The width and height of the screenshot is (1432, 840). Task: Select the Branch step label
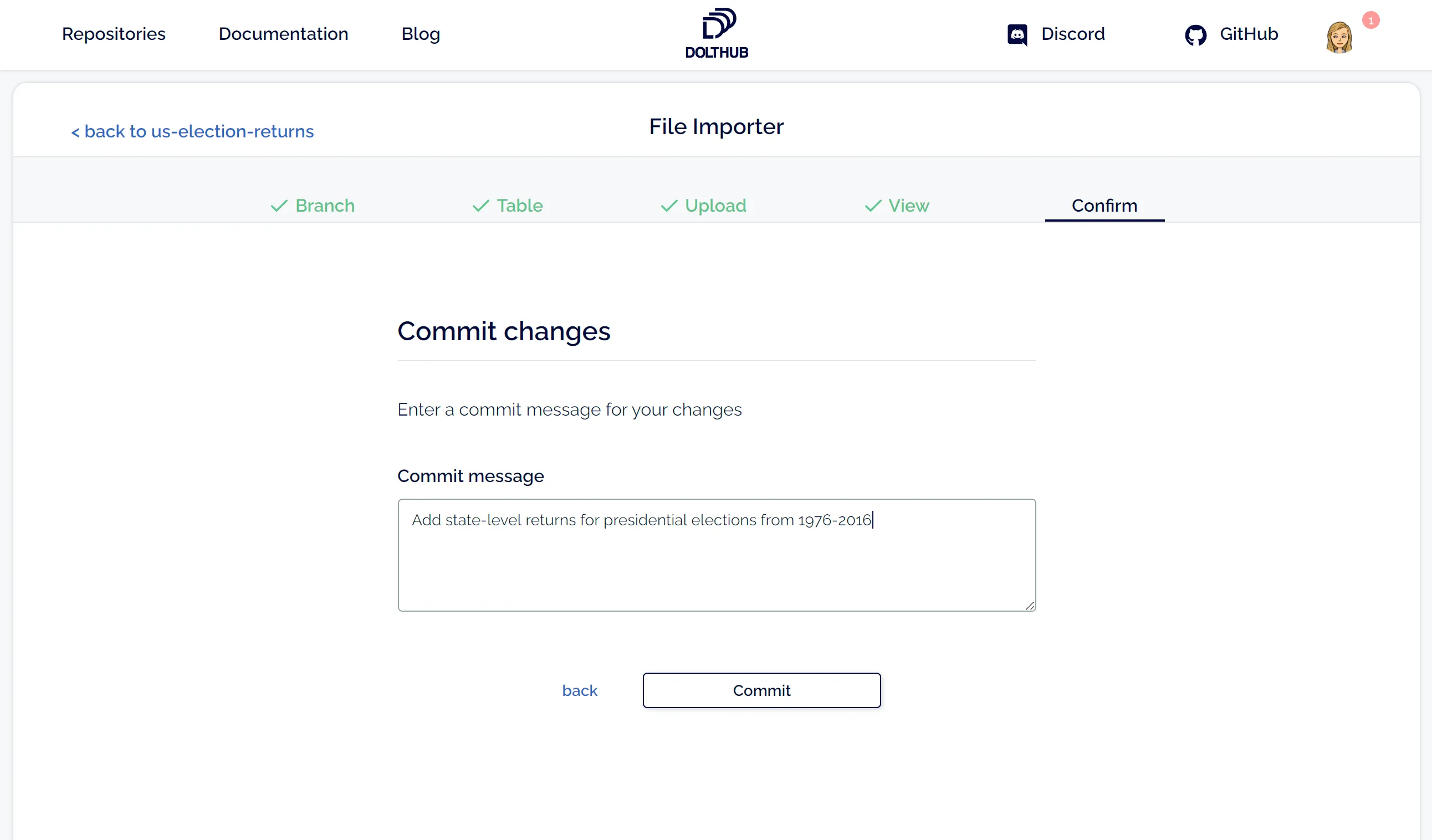click(x=325, y=206)
